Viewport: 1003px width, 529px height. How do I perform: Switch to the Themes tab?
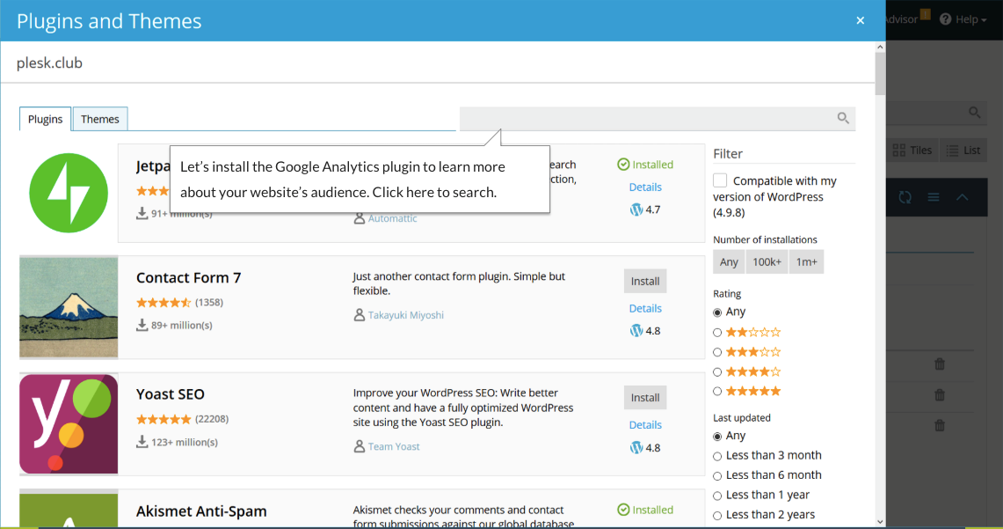click(100, 119)
